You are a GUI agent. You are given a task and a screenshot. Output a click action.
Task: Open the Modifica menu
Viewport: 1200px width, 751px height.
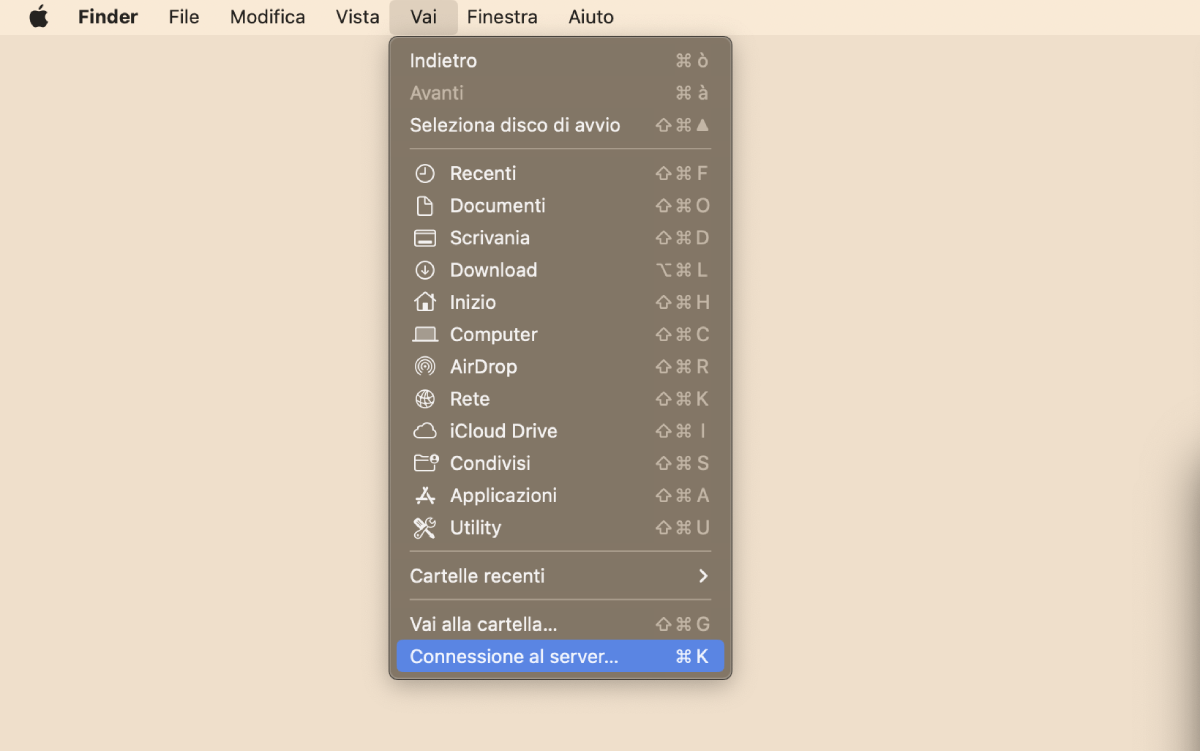point(268,17)
